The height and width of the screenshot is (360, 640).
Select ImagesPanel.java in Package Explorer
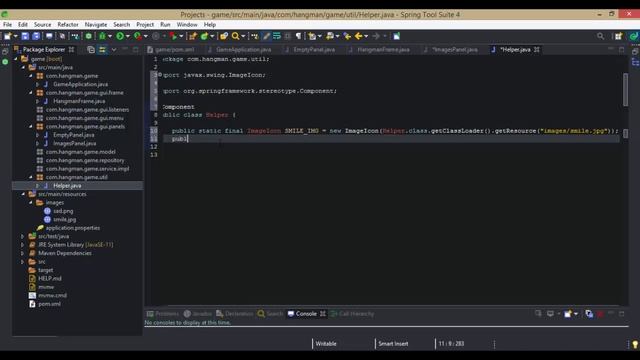coord(75,143)
